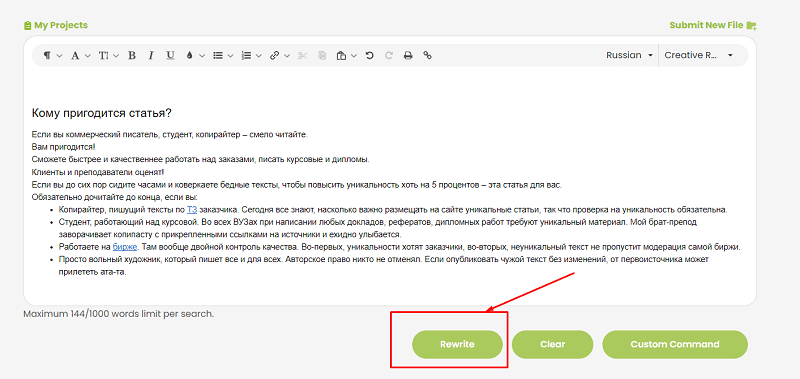Toggle italic formatting
Image resolution: width=800 pixels, height=379 pixels.
click(x=151, y=56)
